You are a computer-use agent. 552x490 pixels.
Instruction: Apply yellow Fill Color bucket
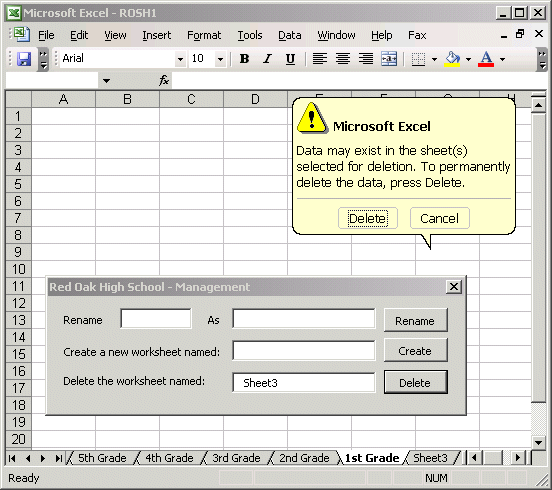point(453,59)
